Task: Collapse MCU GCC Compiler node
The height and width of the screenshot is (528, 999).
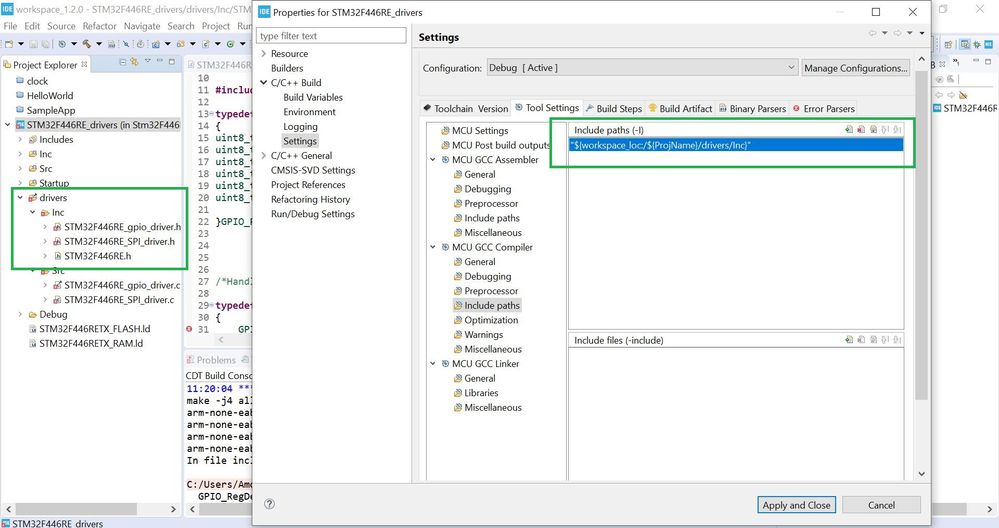Action: pos(433,247)
